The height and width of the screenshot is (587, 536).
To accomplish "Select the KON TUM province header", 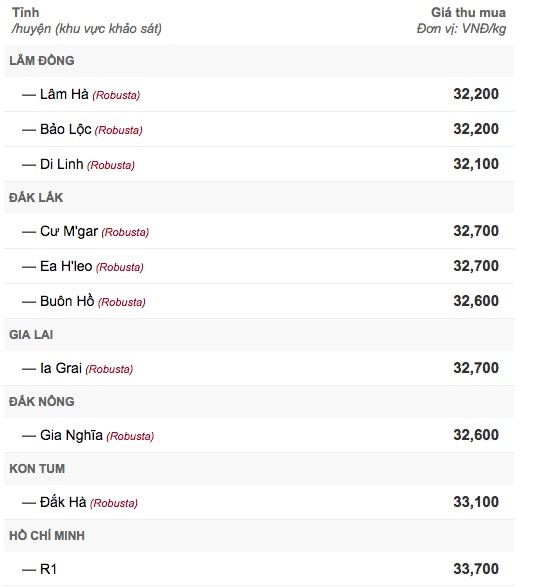I will click(37, 469).
